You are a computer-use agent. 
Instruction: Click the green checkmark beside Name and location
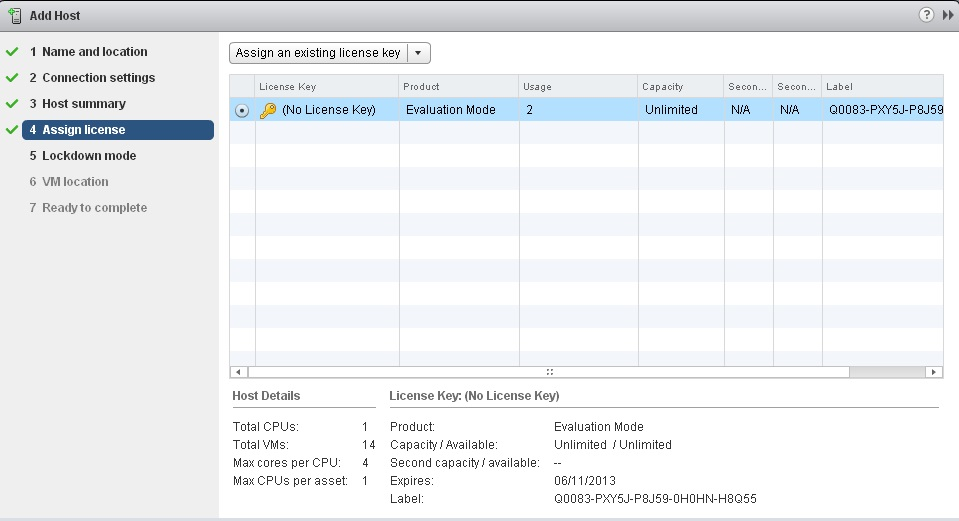tap(12, 52)
